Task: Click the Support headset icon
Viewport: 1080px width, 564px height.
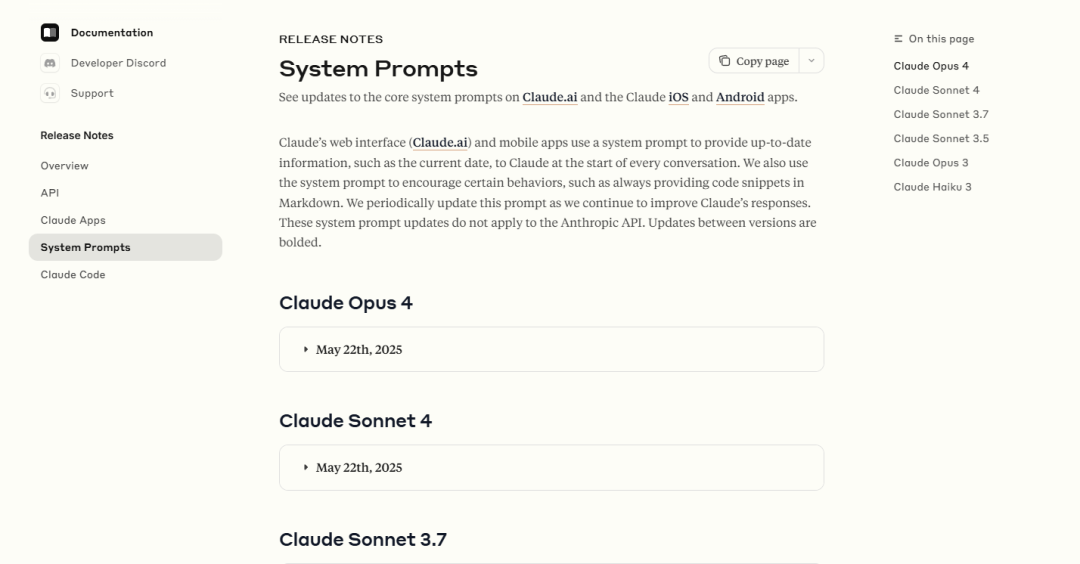Action: click(50, 93)
